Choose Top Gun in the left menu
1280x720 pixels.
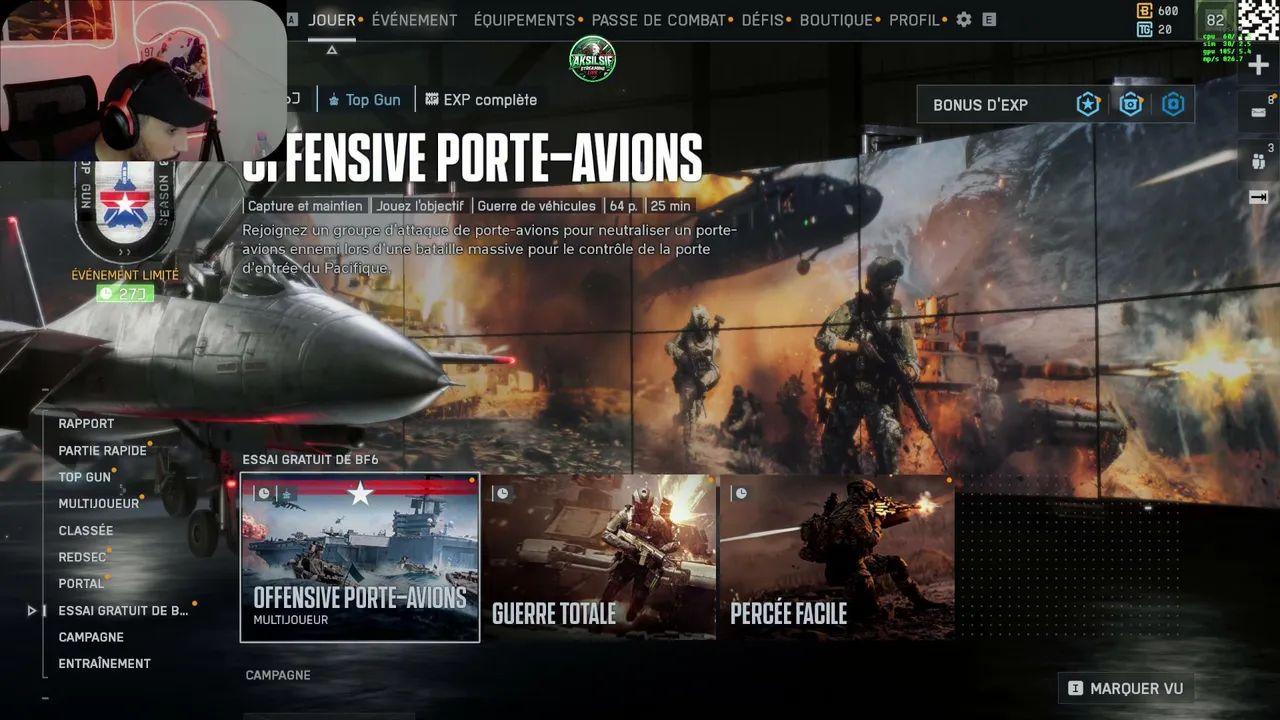tap(84, 478)
